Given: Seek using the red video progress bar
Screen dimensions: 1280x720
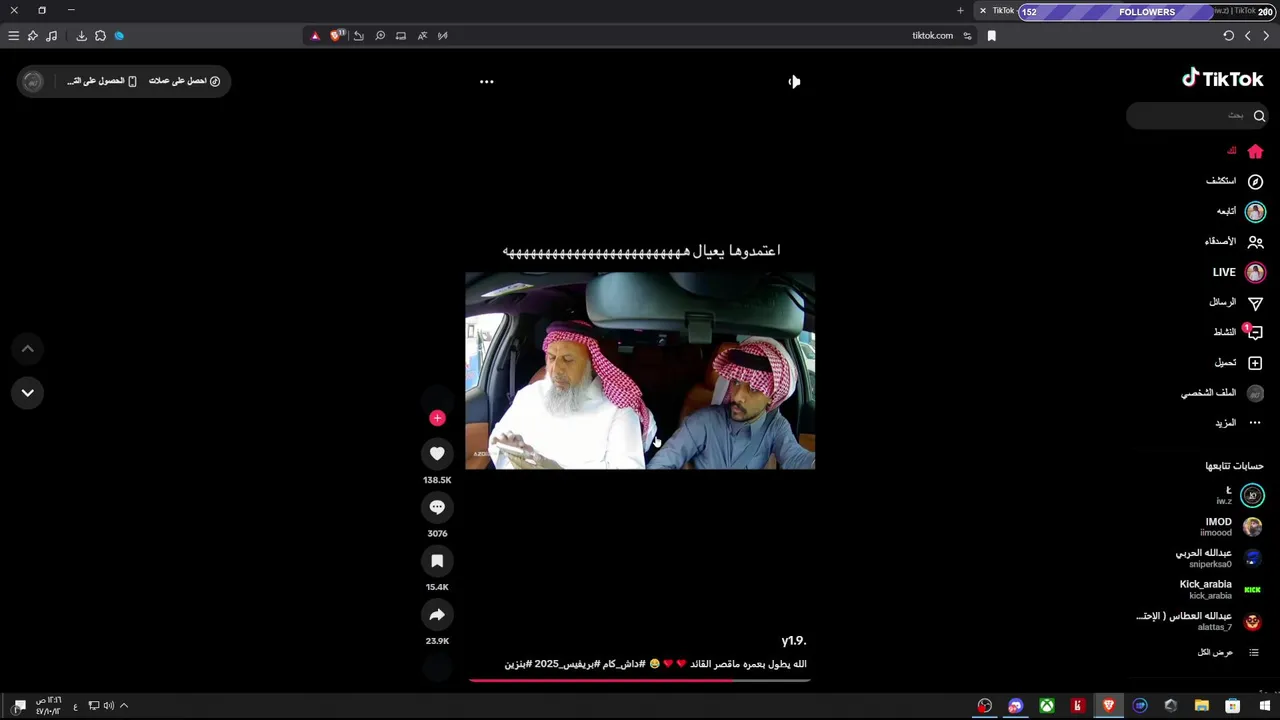Looking at the screenshot, I should click(640, 680).
